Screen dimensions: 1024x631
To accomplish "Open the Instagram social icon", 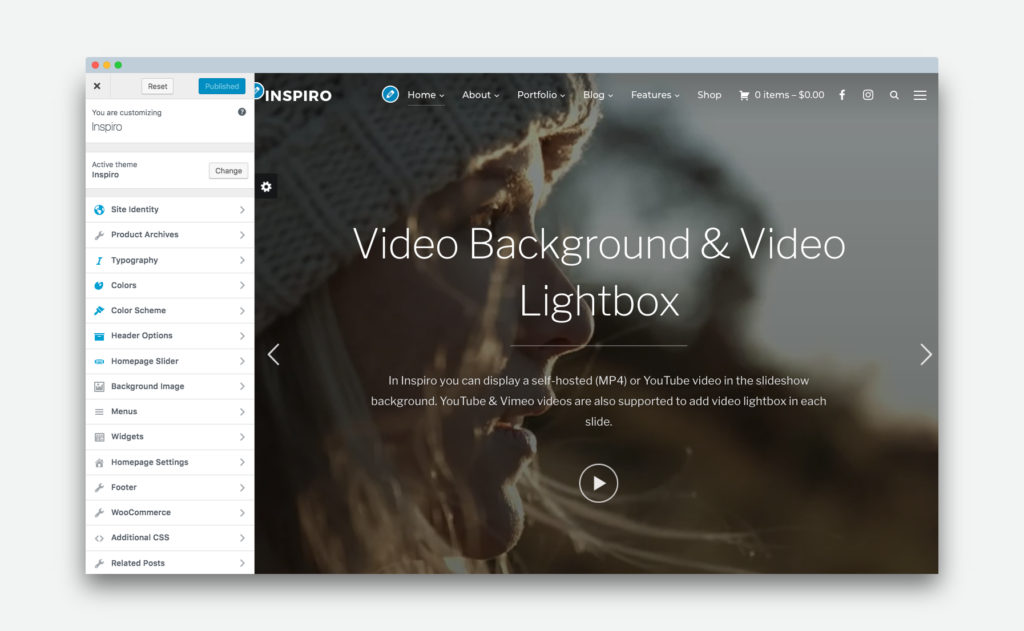I will pos(868,95).
